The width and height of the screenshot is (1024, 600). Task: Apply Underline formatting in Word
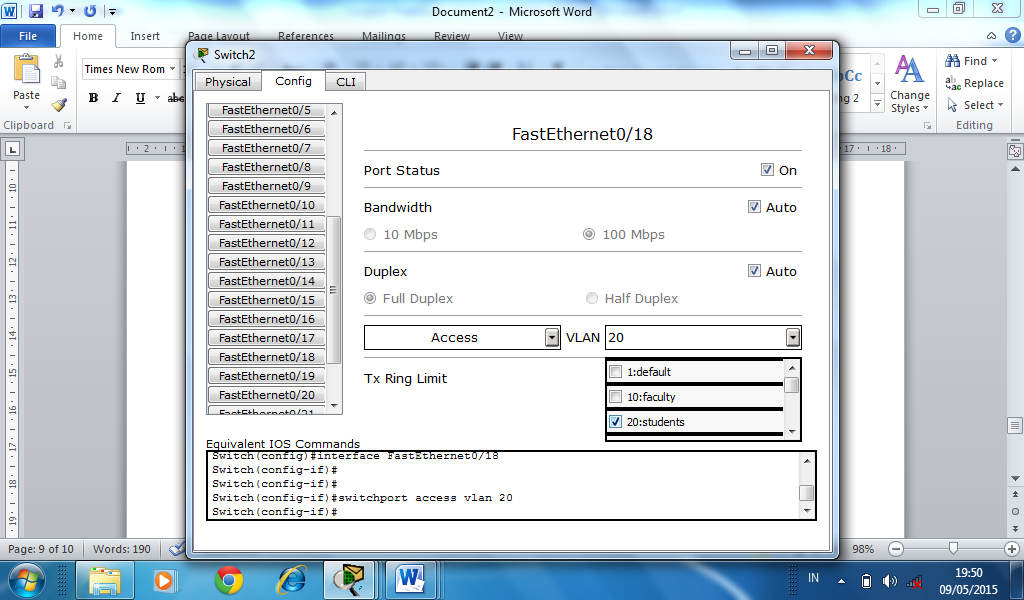(x=140, y=98)
